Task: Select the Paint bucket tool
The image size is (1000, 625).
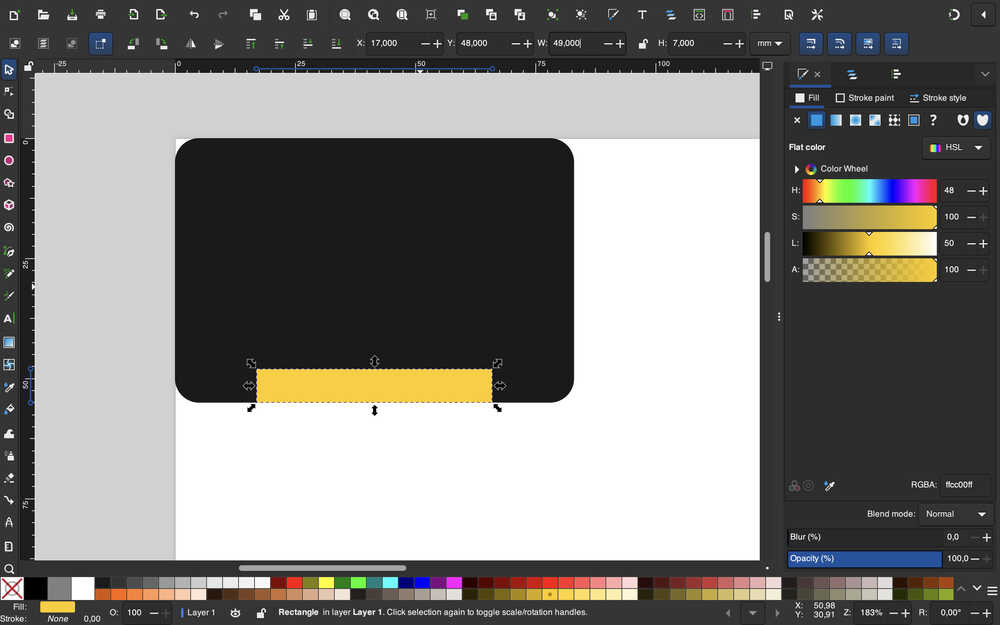Action: [x=9, y=409]
